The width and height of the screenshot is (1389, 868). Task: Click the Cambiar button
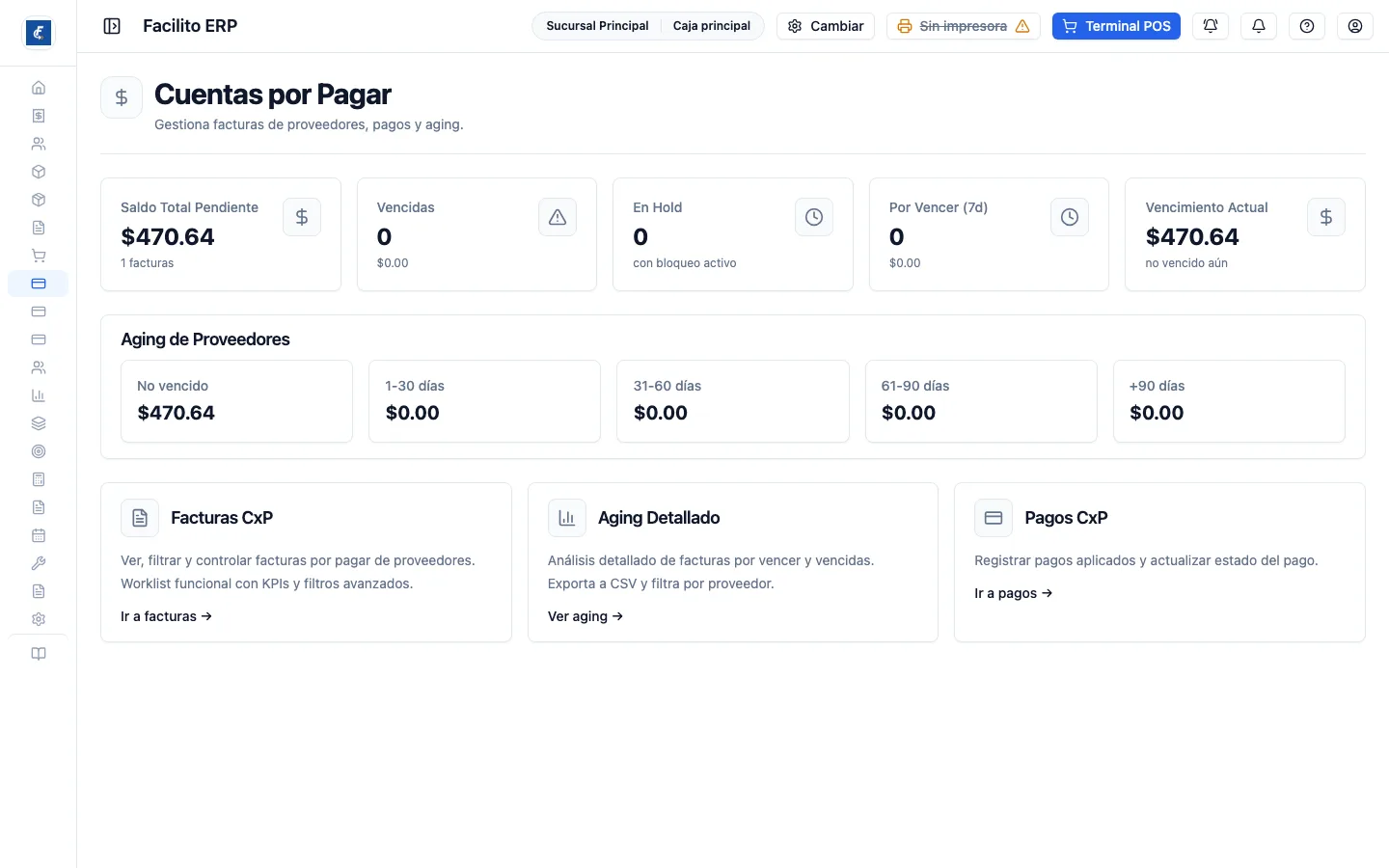point(826,26)
